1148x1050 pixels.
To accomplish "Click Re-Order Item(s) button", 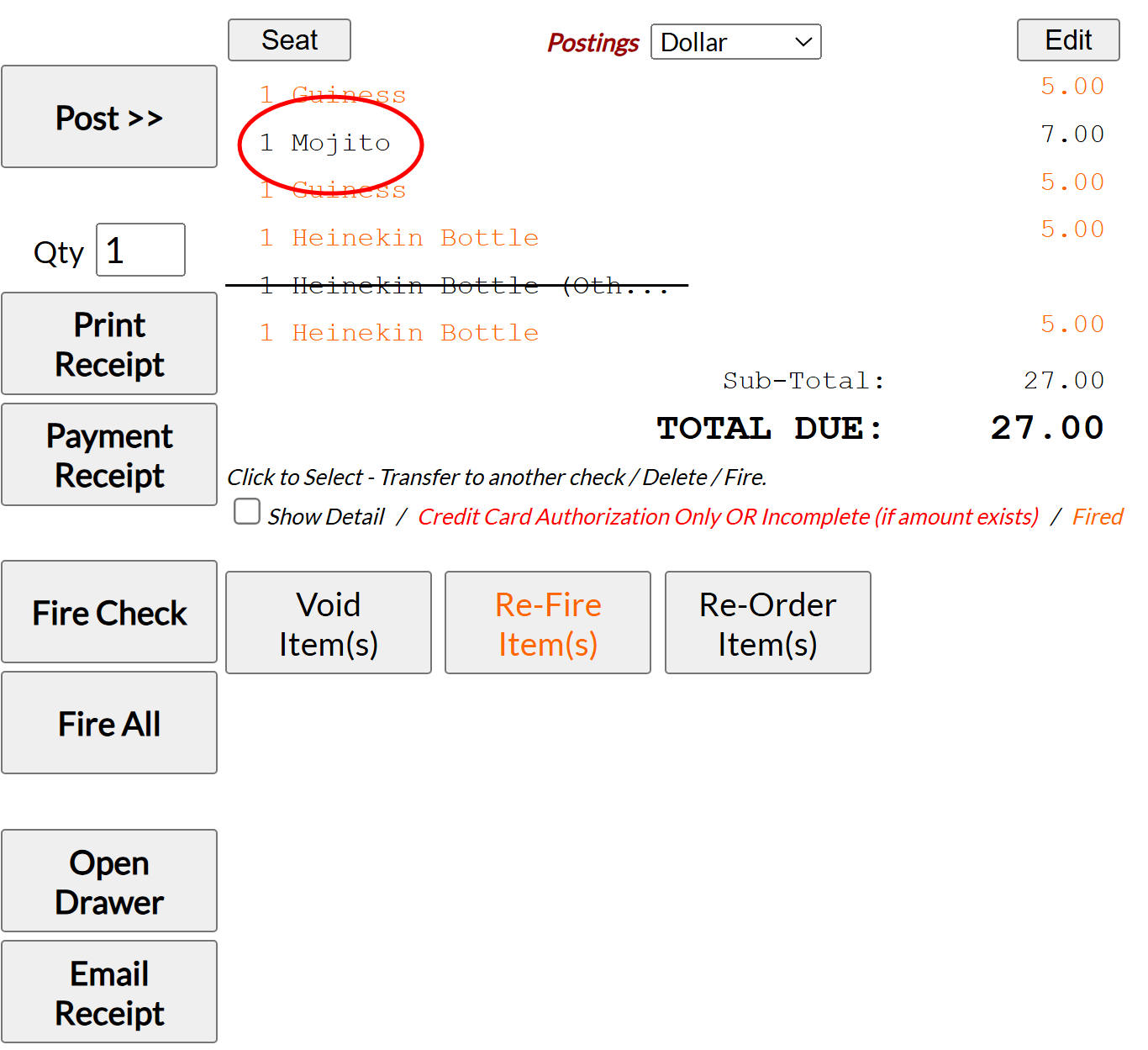I will pyautogui.click(x=767, y=623).
